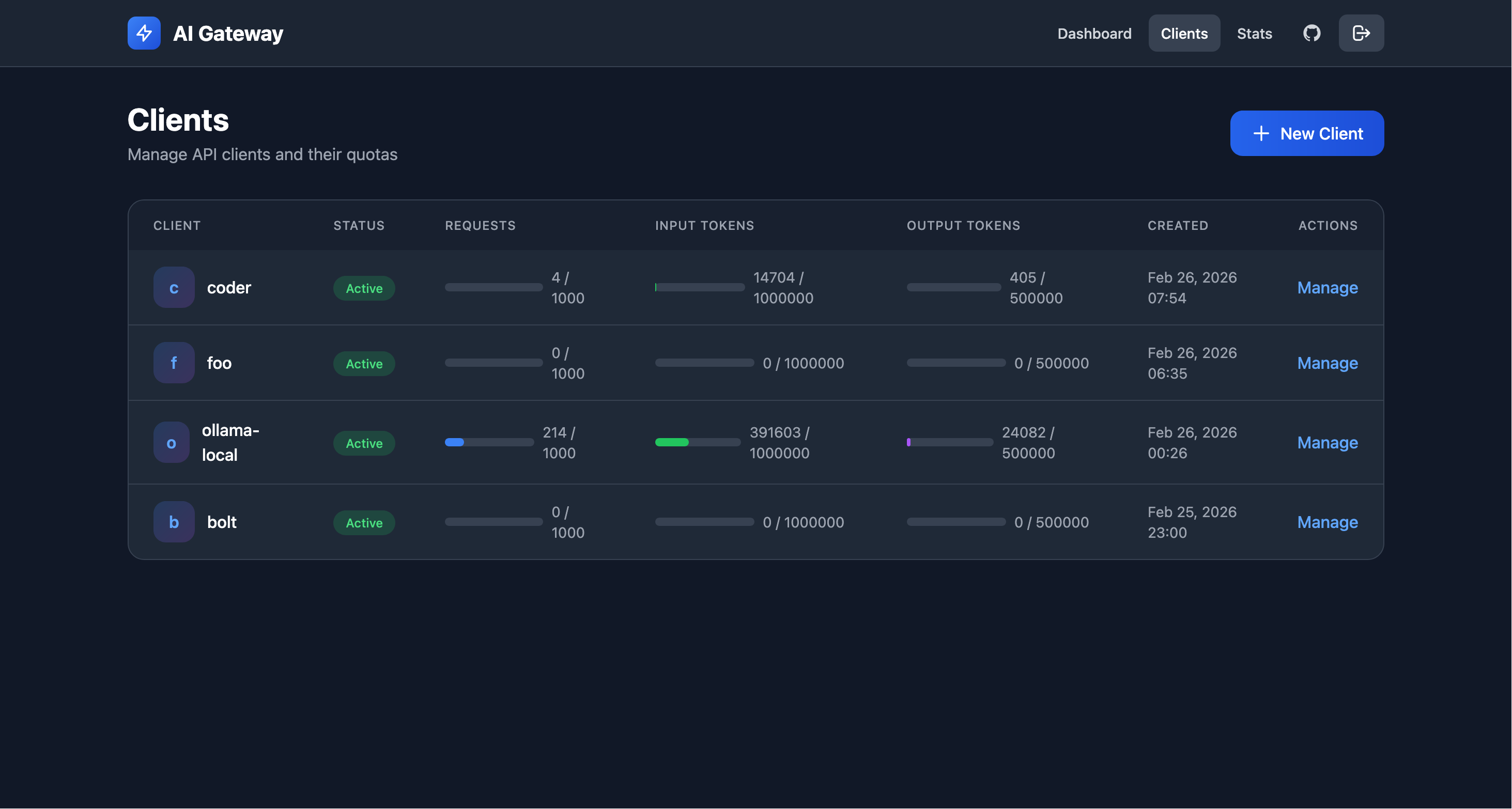Click the logout icon button
The width and height of the screenshot is (1512, 809).
(1361, 34)
